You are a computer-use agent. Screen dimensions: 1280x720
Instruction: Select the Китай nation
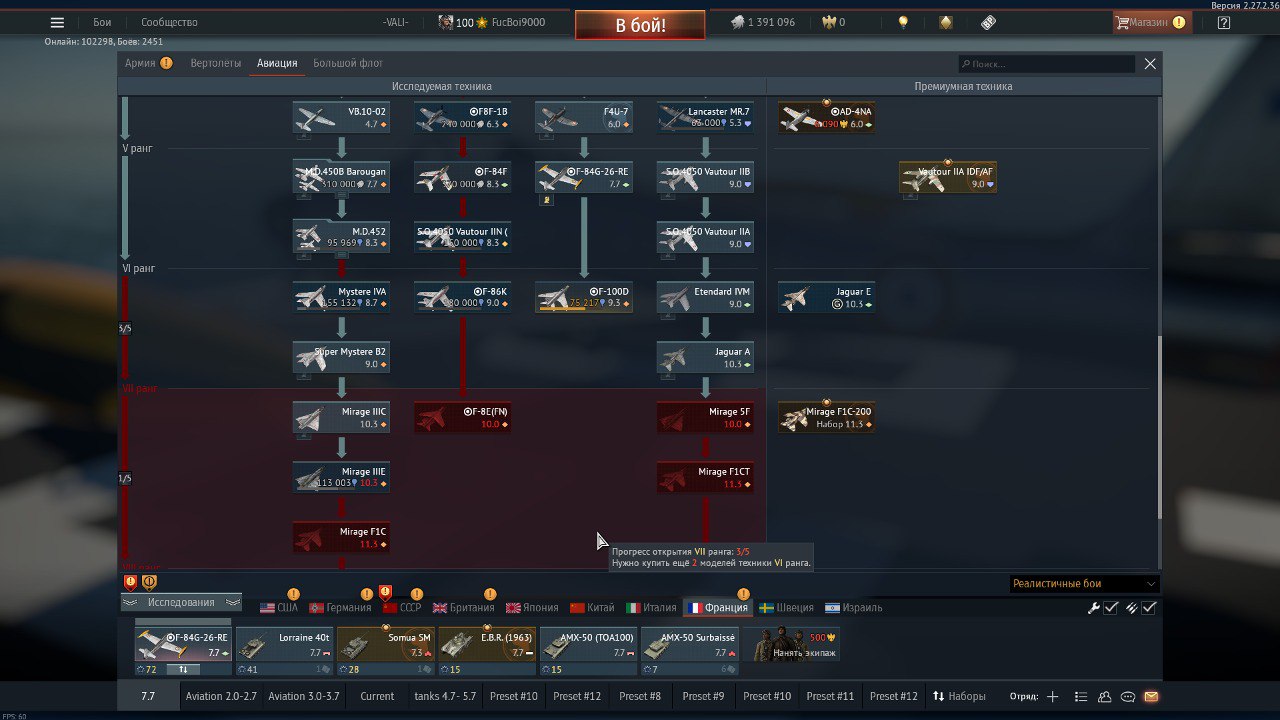click(x=592, y=607)
